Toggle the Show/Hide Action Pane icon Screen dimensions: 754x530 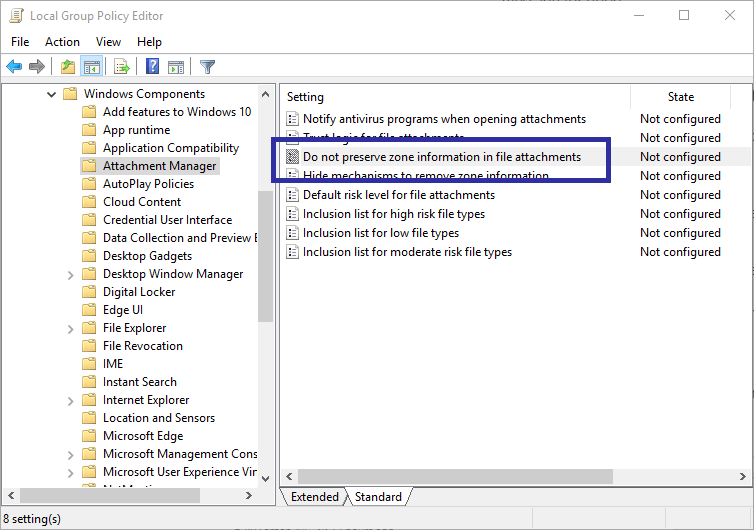pyautogui.click(x=176, y=67)
